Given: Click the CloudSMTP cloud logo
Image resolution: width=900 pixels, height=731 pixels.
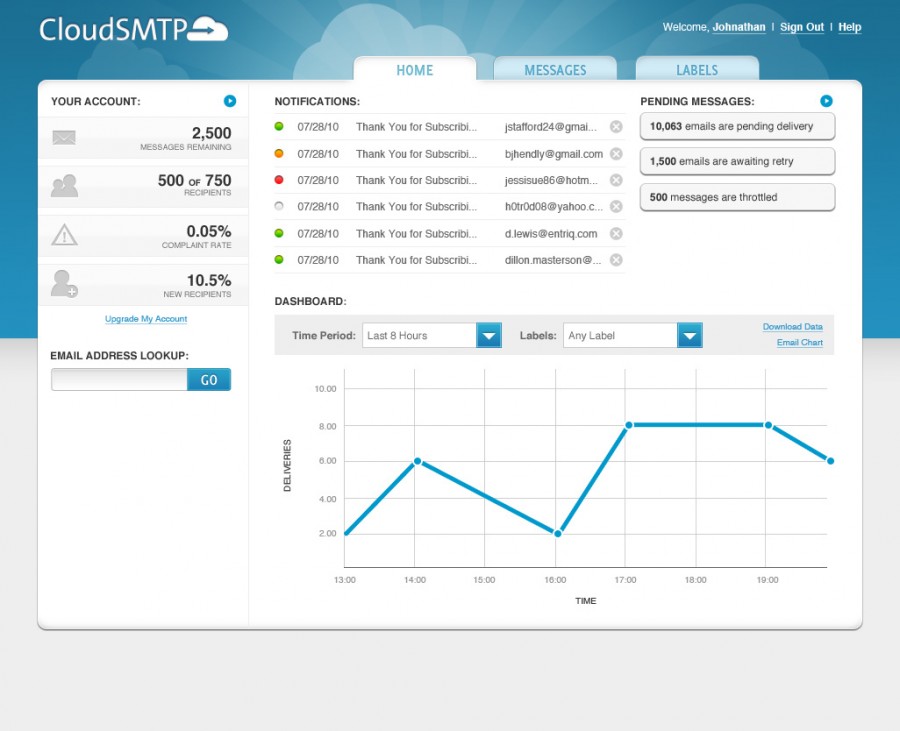Looking at the screenshot, I should click(133, 29).
